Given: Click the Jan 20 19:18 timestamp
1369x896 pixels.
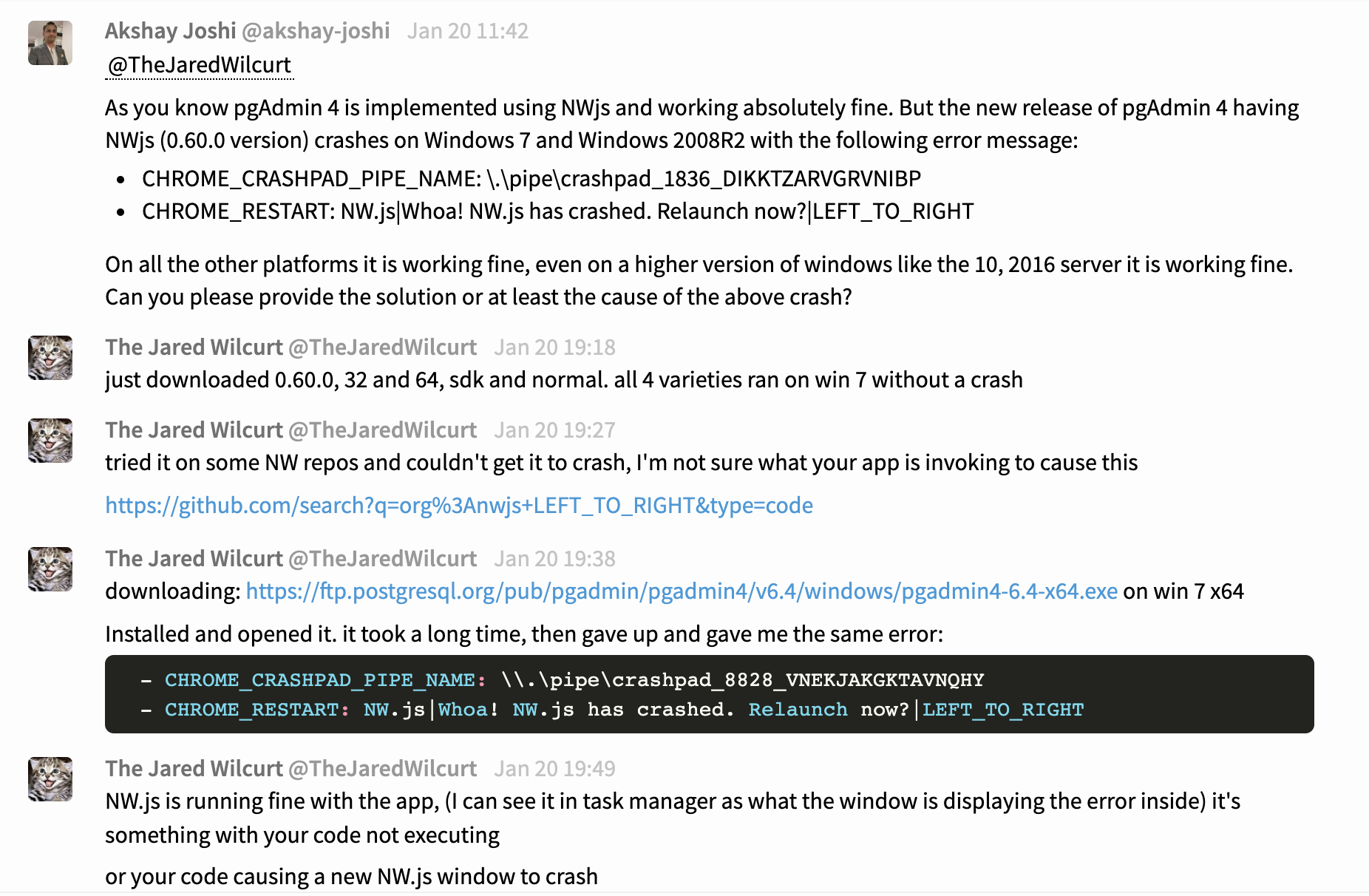Looking at the screenshot, I should (x=555, y=347).
